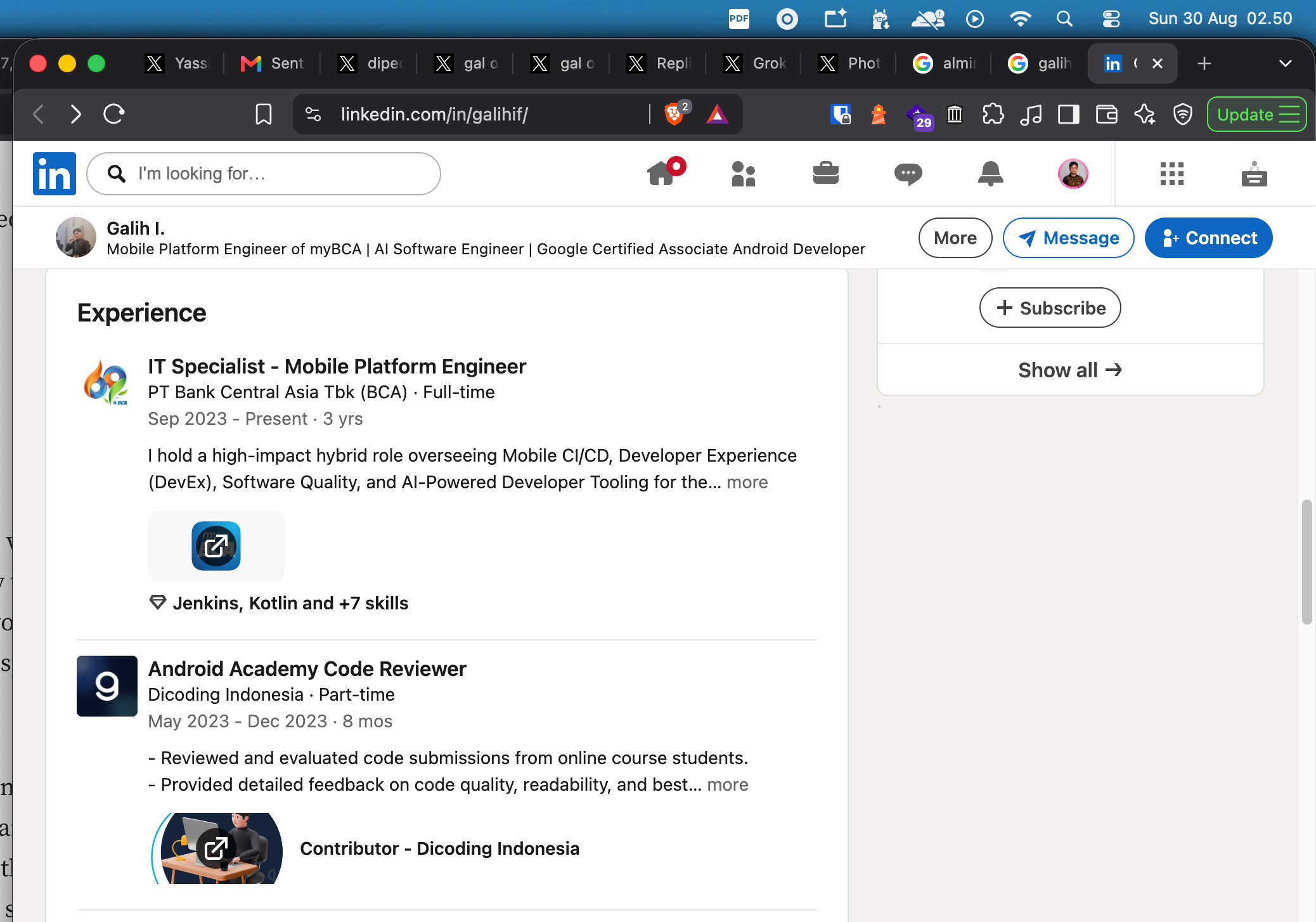Open the Brave Update menu button
The image size is (1316, 922).
click(1256, 114)
